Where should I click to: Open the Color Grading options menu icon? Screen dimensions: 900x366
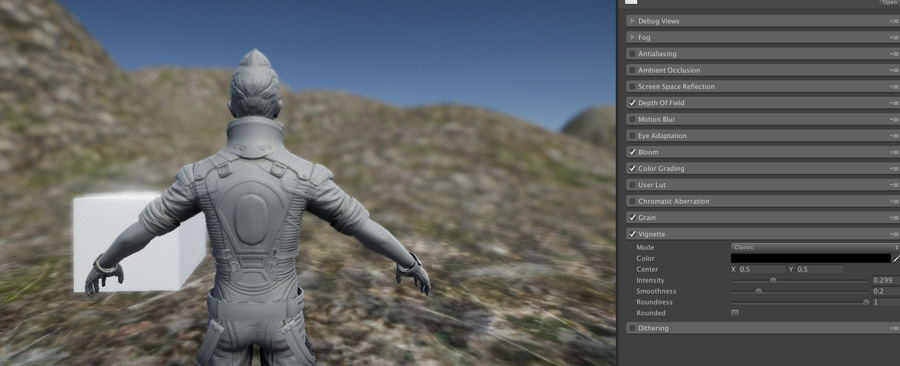click(x=895, y=169)
